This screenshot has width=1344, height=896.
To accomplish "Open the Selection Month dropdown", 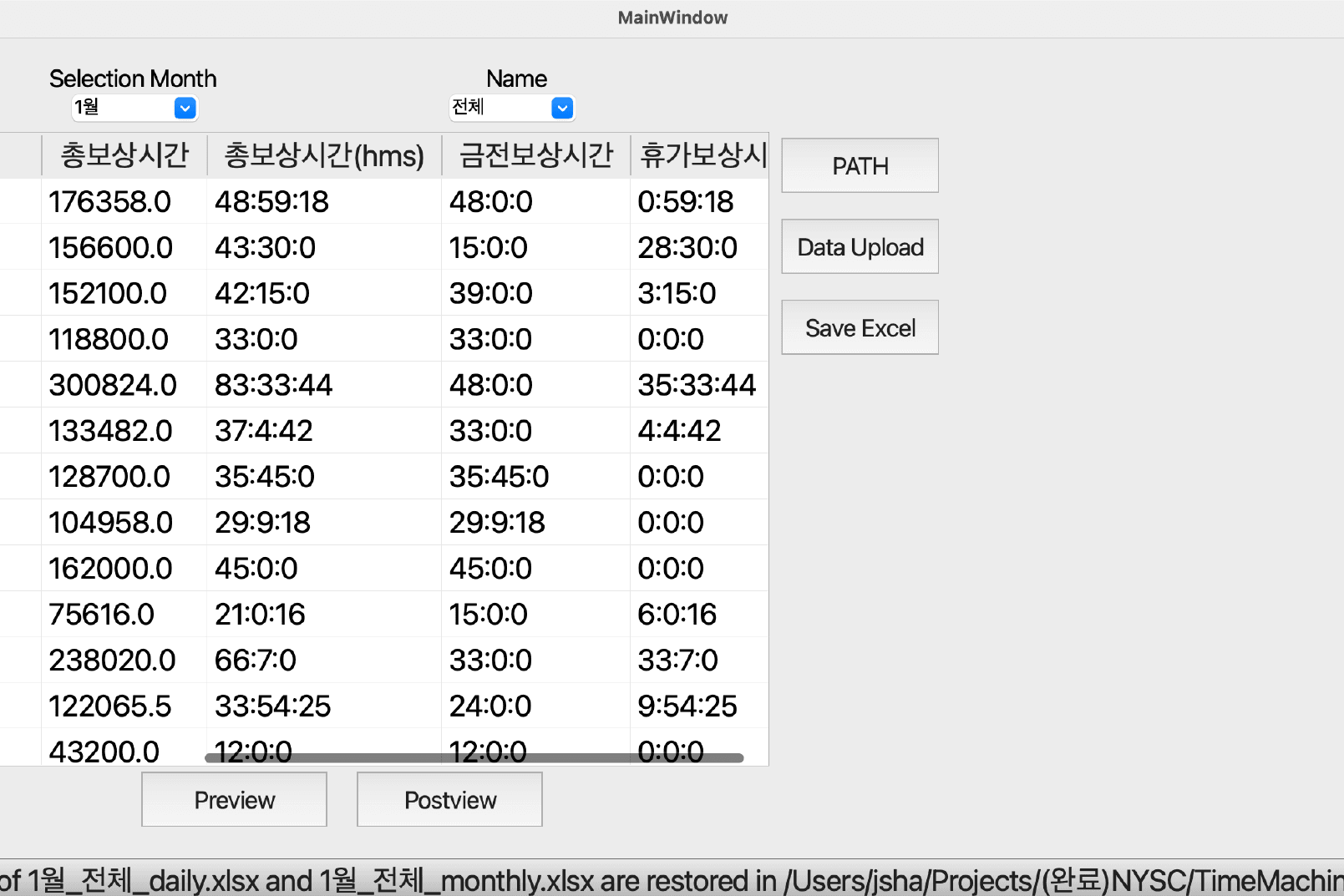I will (x=134, y=108).
